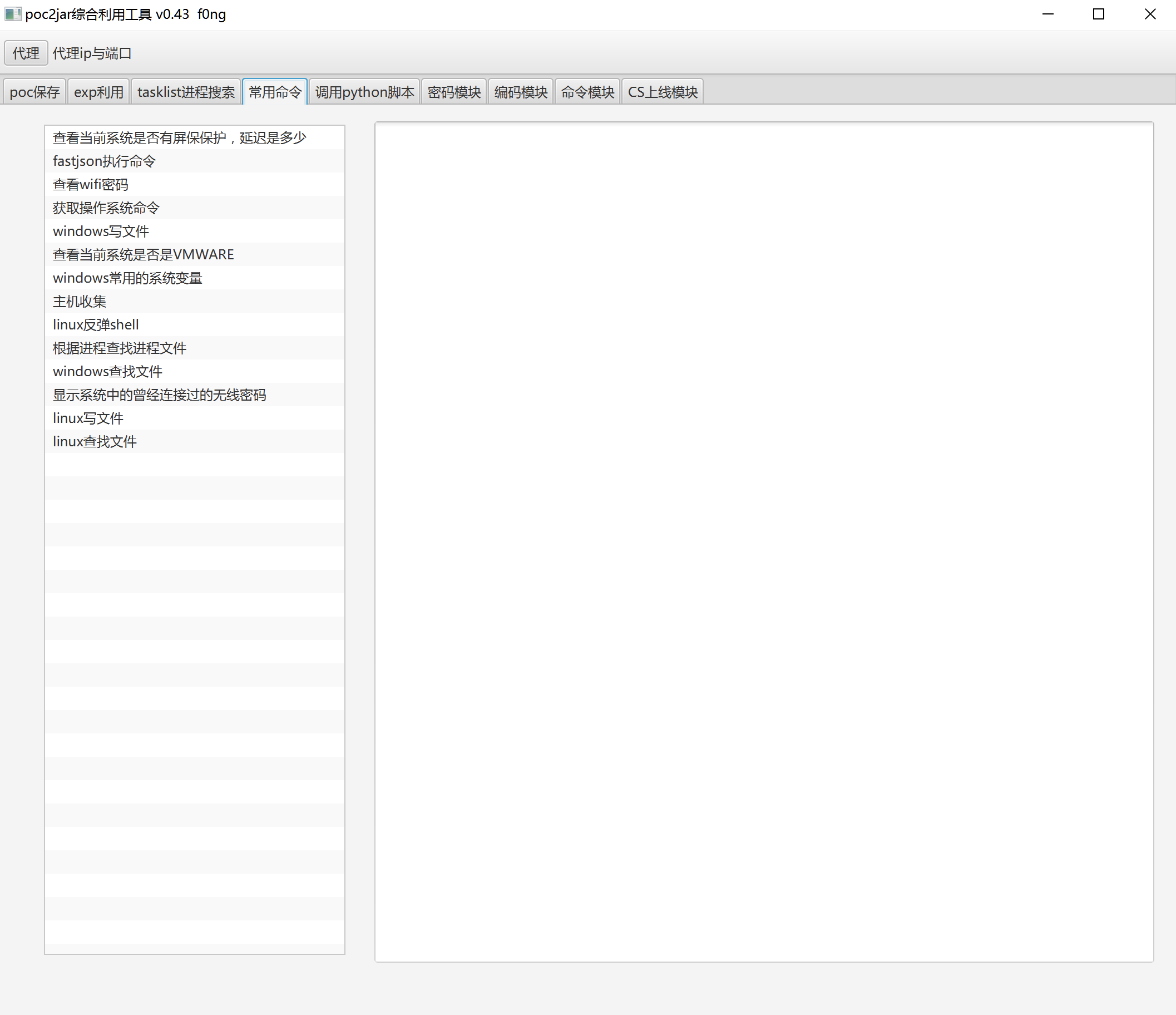Select windows写文件 list item
Viewport: 1176px width, 1015px height.
pos(101,231)
